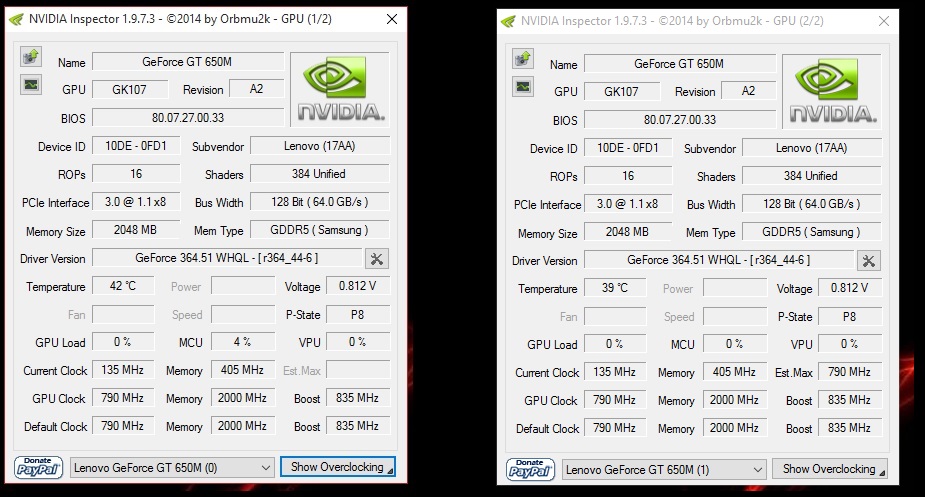Close the GPU (2/2) Inspector window
Image resolution: width=925 pixels, height=497 pixels.
click(884, 21)
